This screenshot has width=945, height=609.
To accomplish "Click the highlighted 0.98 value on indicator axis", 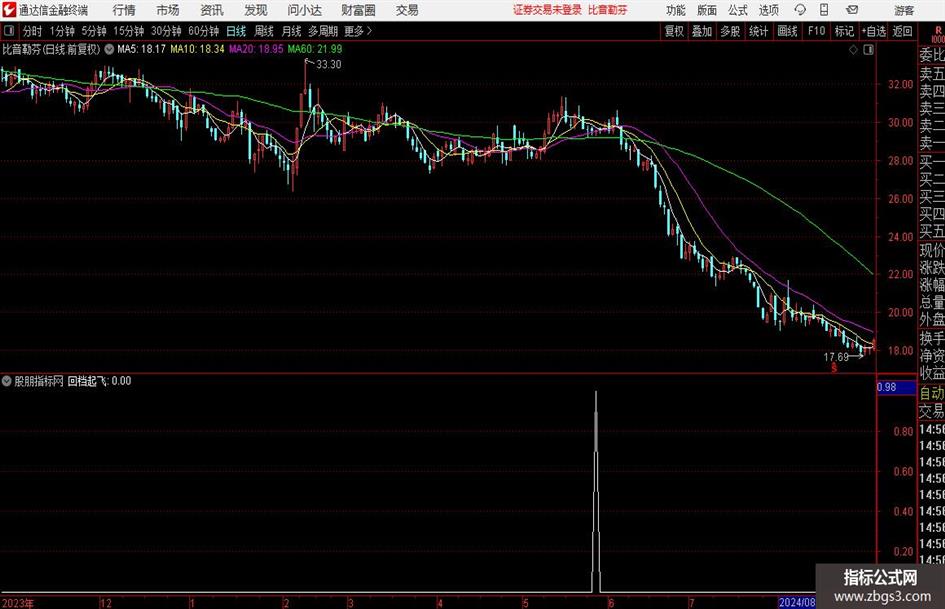I will [x=896, y=387].
